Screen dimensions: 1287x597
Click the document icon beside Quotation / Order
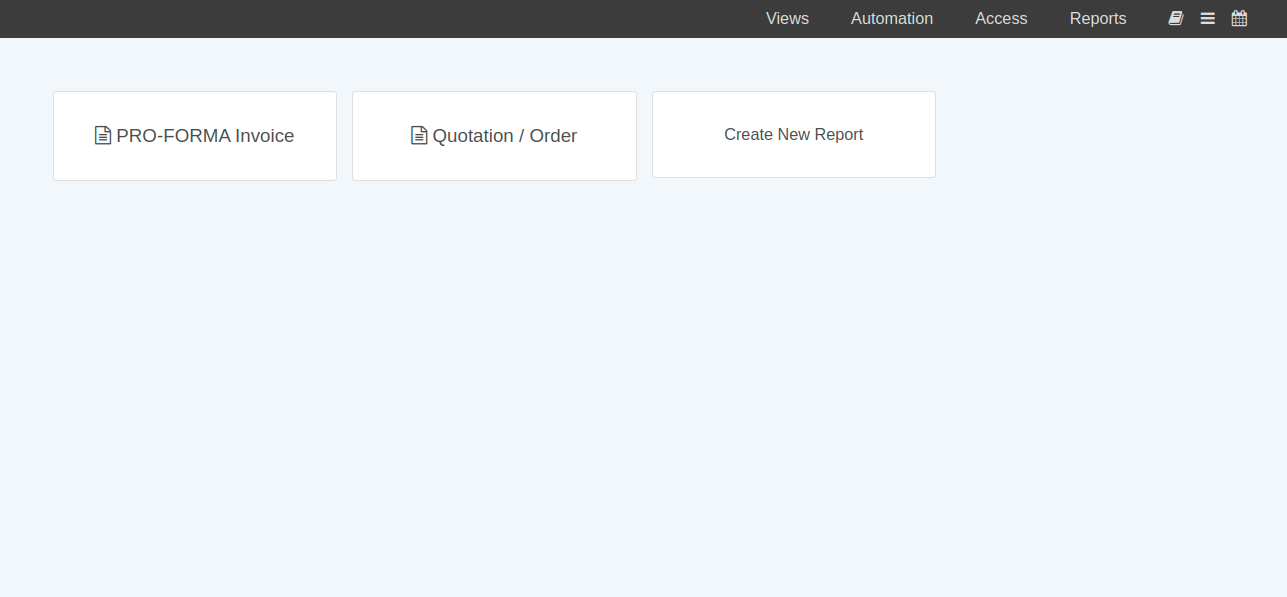[x=419, y=135]
